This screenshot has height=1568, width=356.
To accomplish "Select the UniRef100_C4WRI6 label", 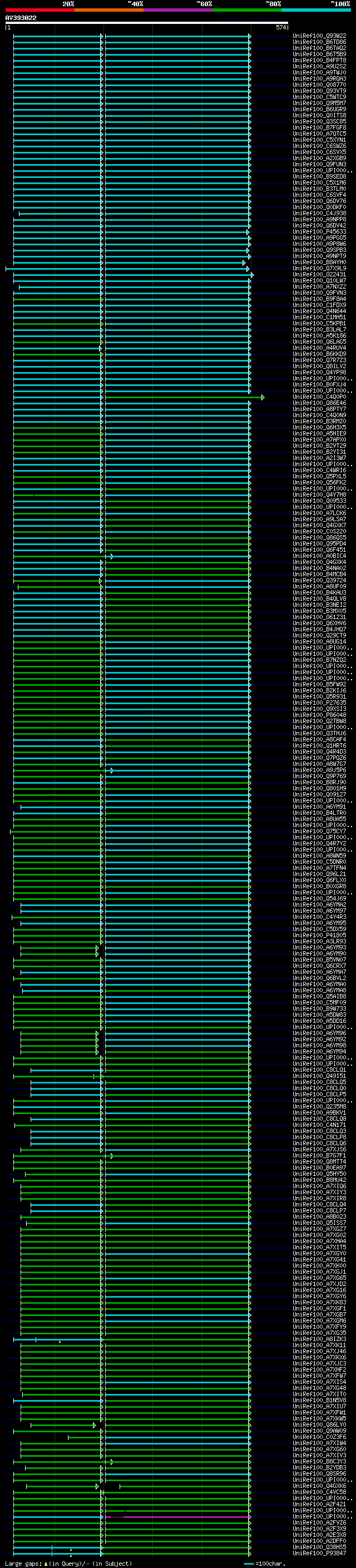I will pos(319,471).
